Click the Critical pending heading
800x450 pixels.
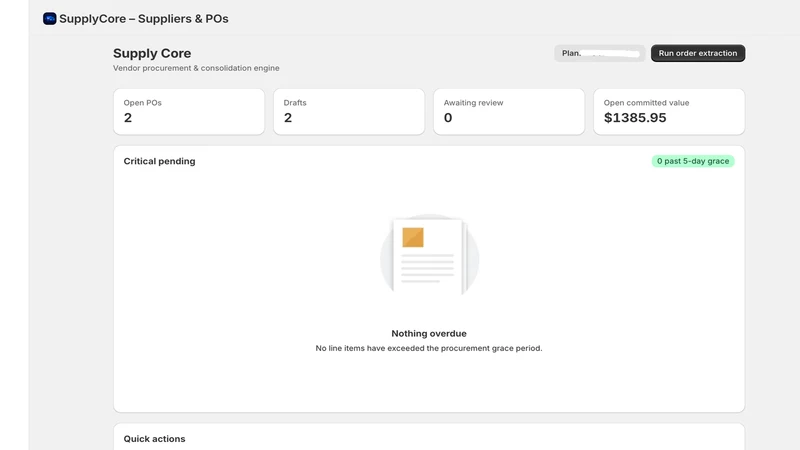coord(159,161)
